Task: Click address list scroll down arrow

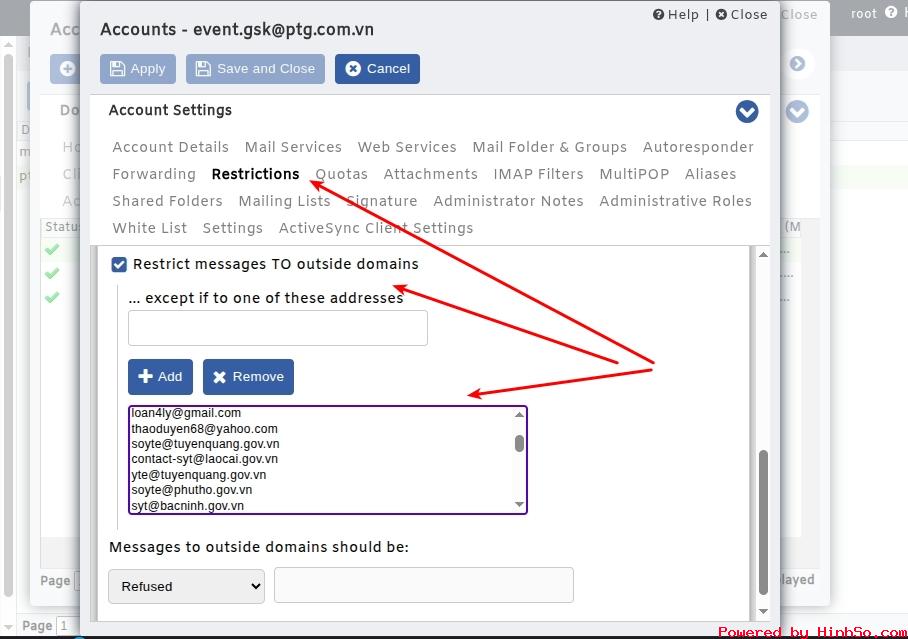Action: 519,505
